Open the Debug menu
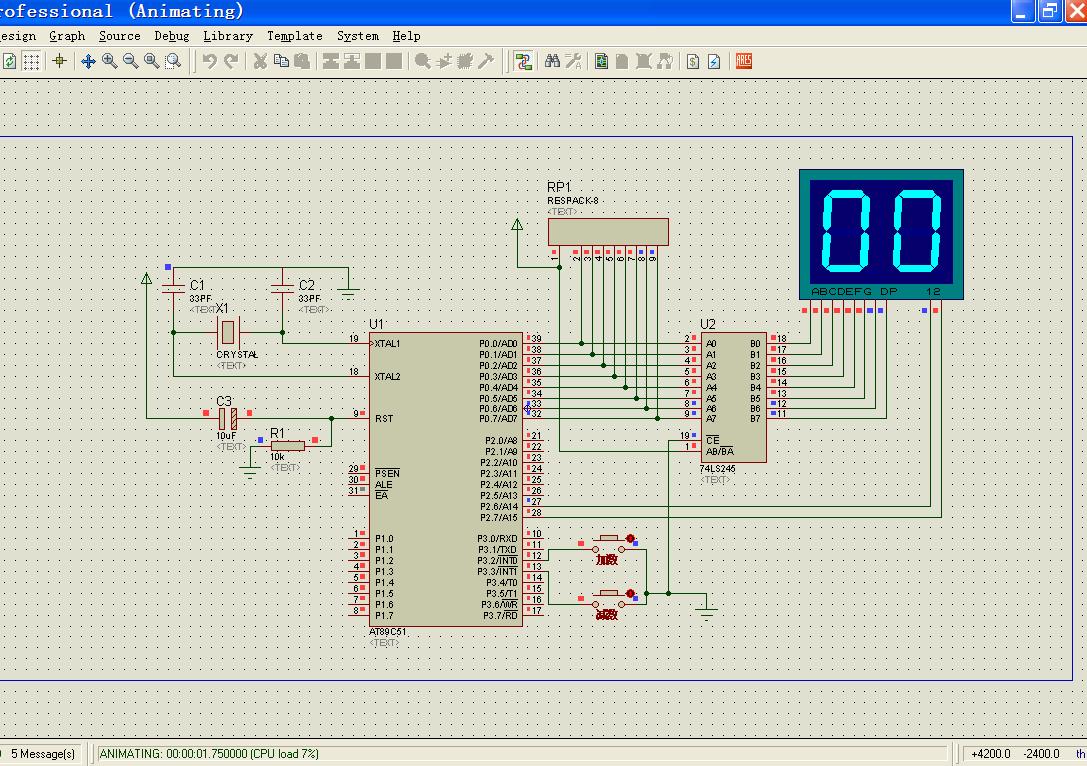Image resolution: width=1087 pixels, height=766 pixels. click(x=171, y=36)
